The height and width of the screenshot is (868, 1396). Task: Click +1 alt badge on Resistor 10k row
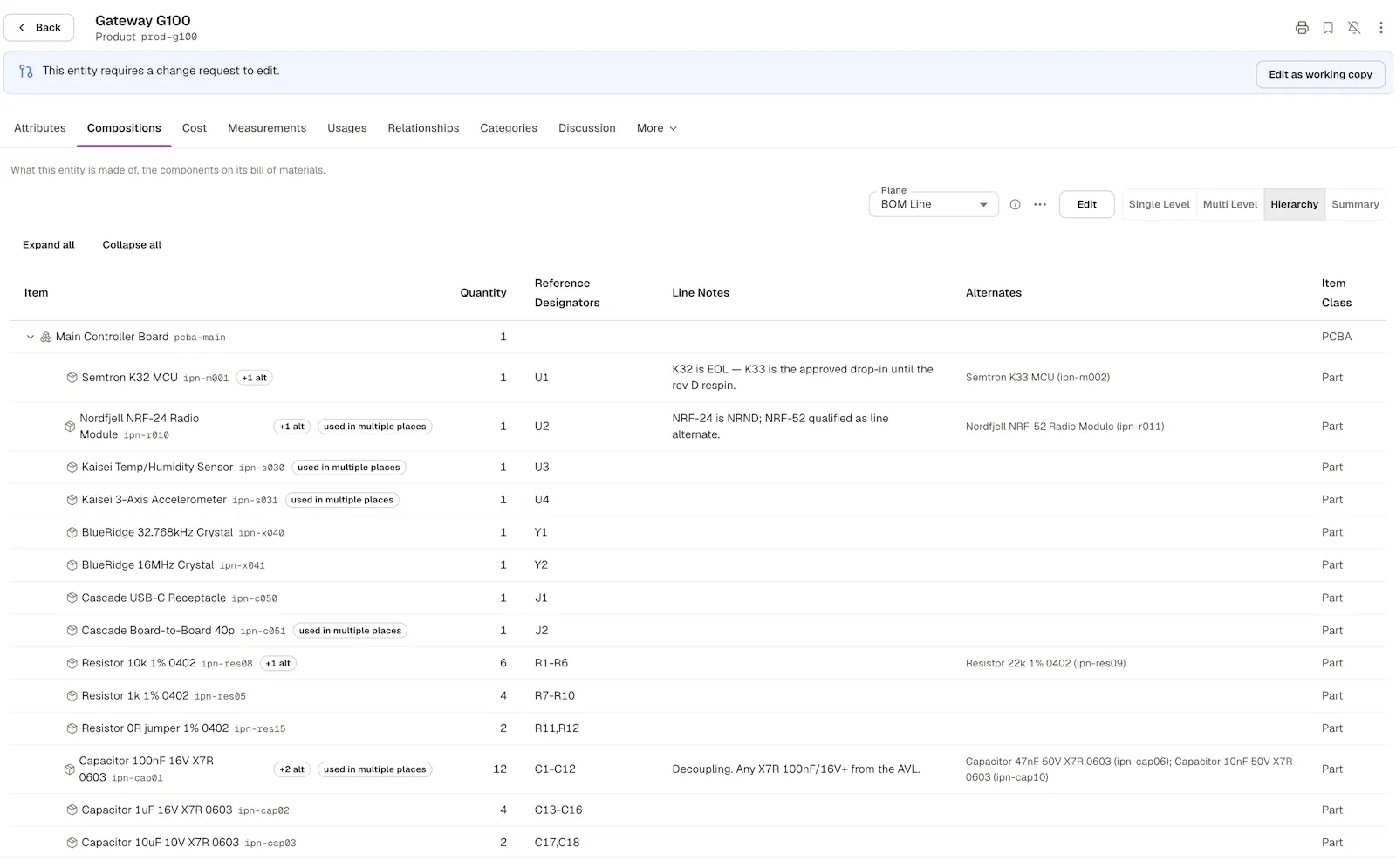pos(278,663)
